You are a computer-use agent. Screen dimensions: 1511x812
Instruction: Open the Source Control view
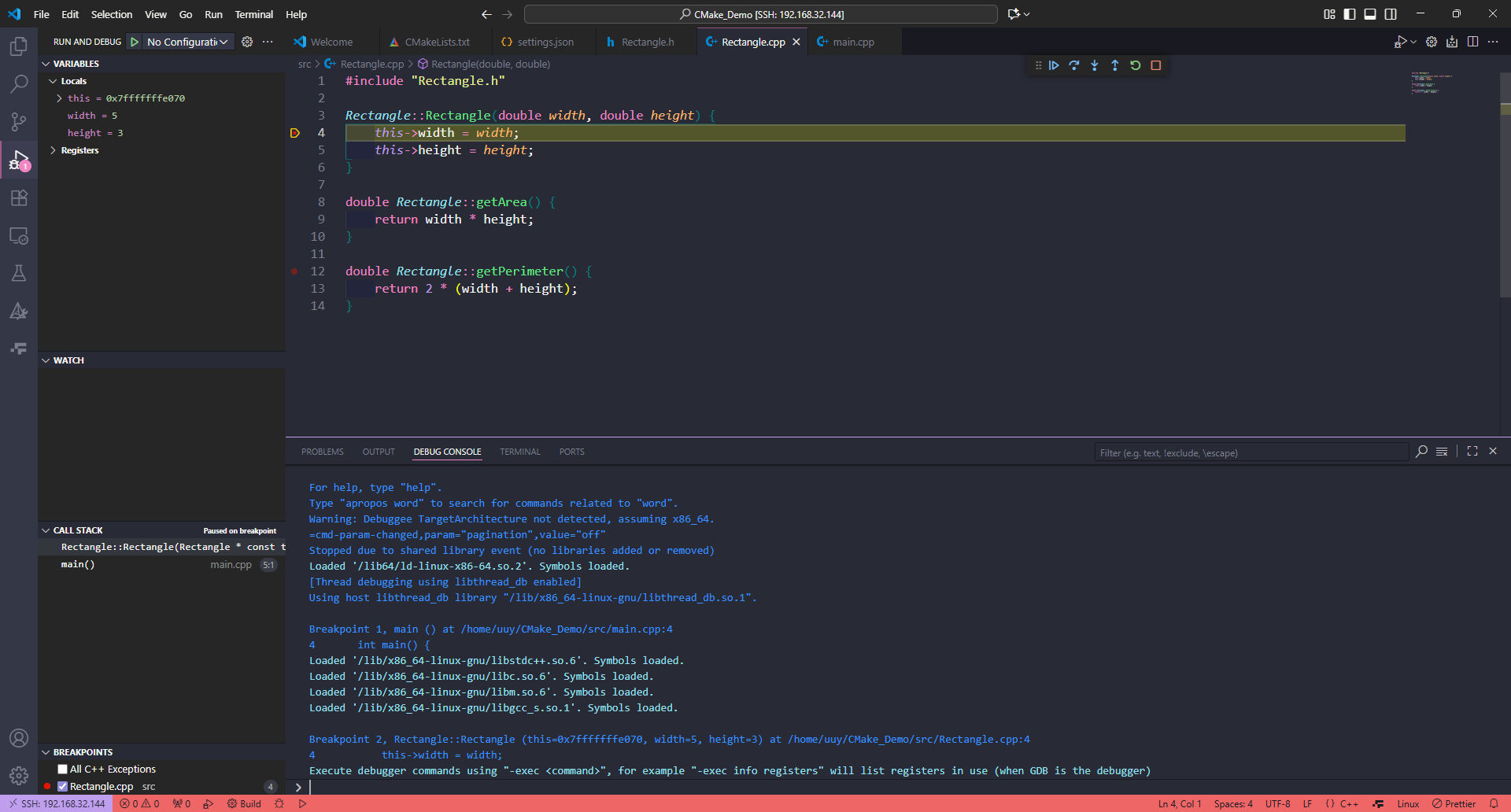coord(19,122)
